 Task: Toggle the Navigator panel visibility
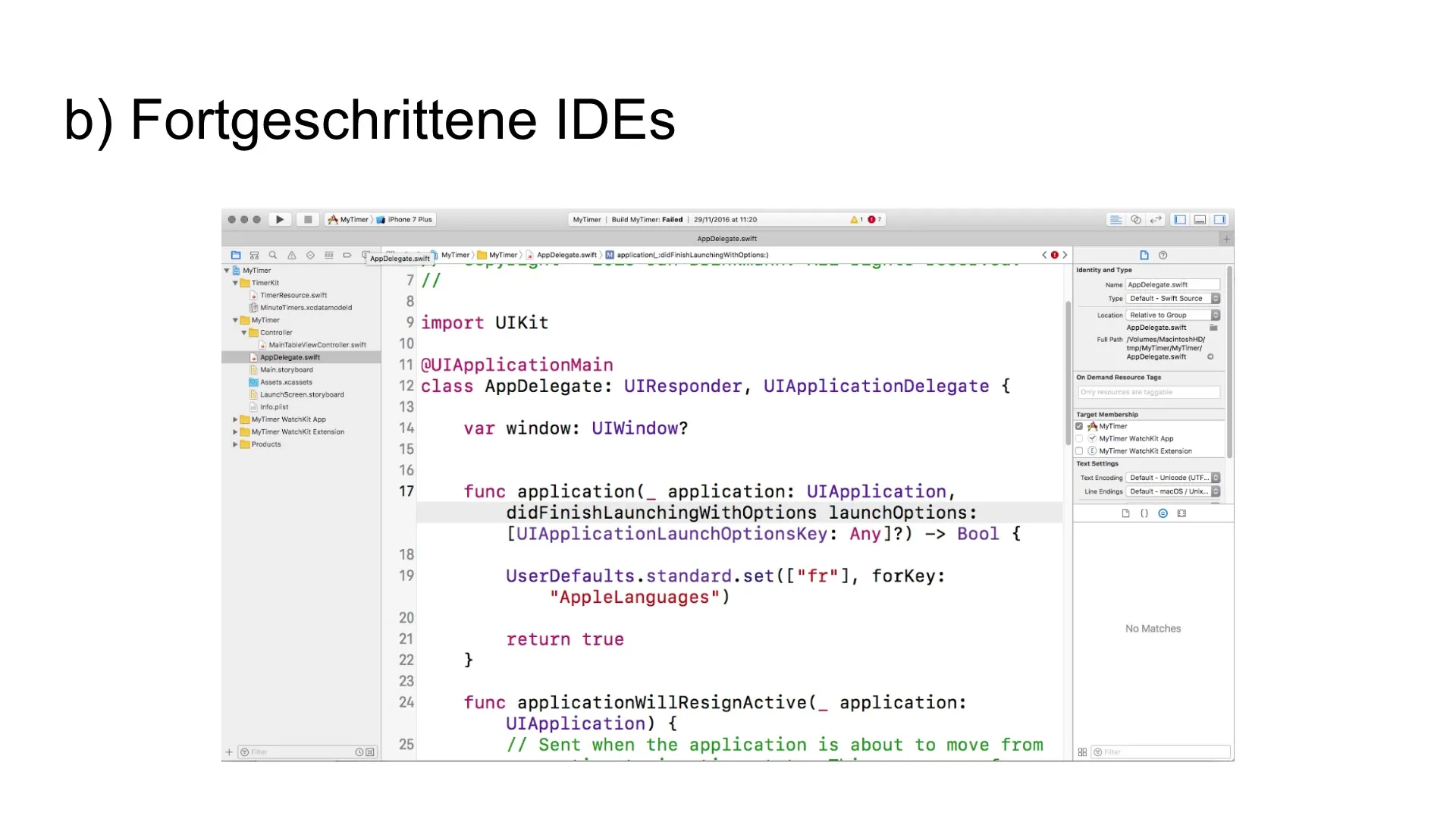tap(1180, 219)
